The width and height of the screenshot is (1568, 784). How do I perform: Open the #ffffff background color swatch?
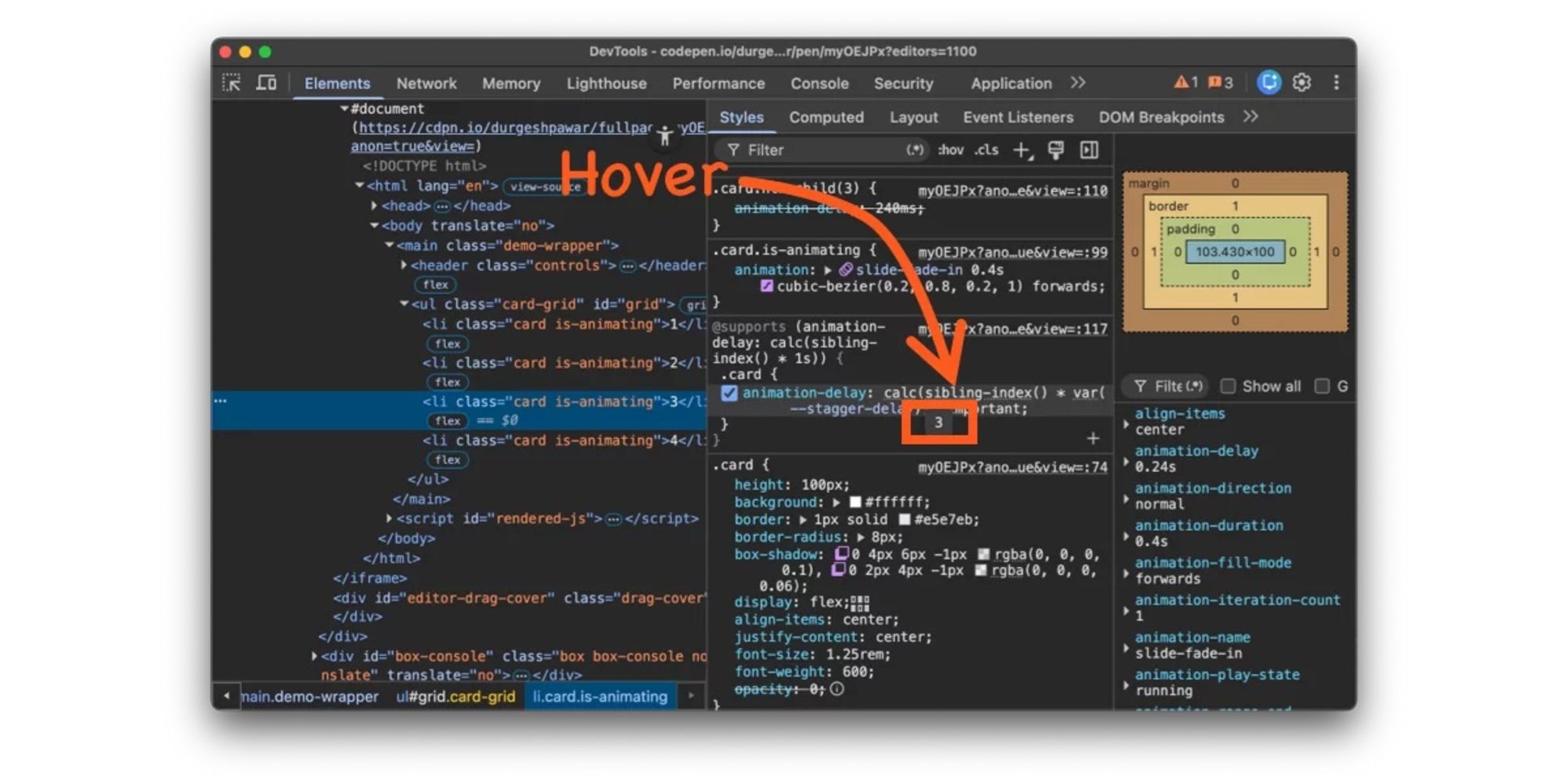click(855, 503)
